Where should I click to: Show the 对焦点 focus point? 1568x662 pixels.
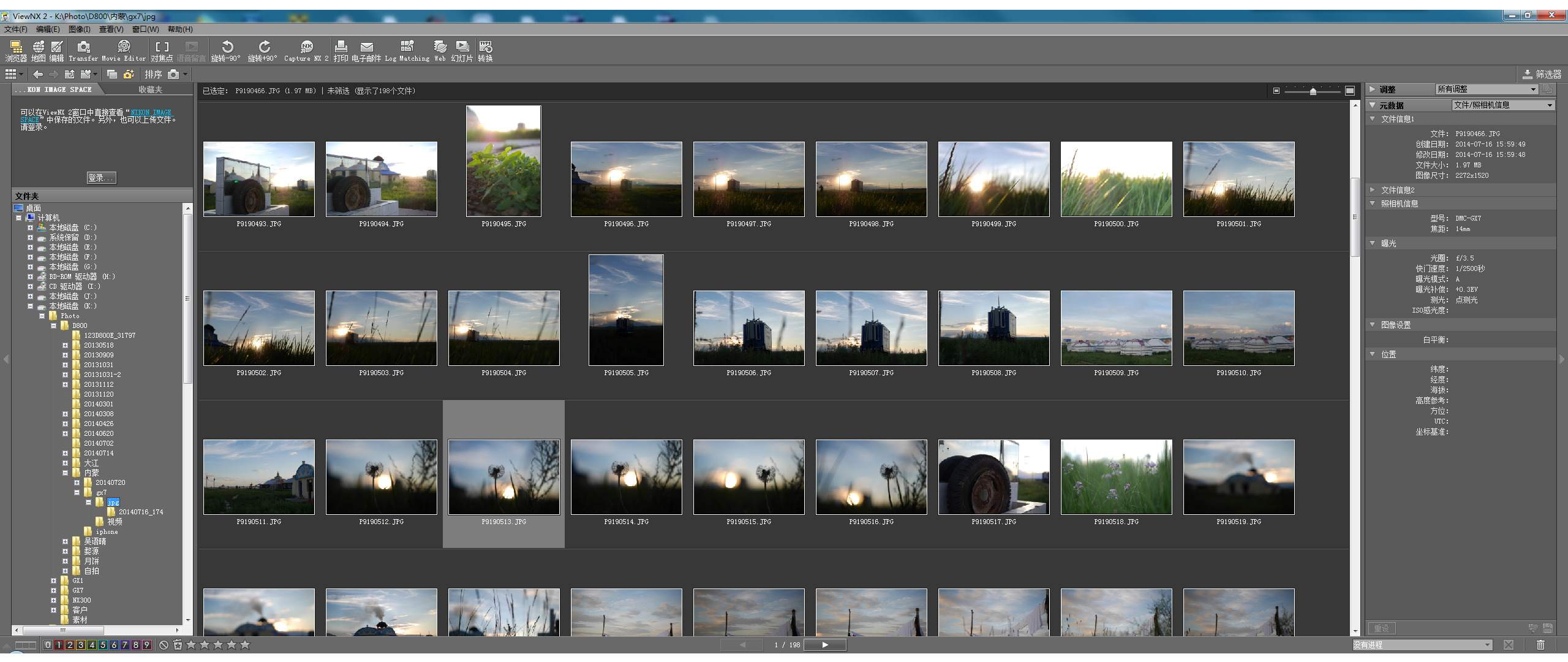click(162, 51)
